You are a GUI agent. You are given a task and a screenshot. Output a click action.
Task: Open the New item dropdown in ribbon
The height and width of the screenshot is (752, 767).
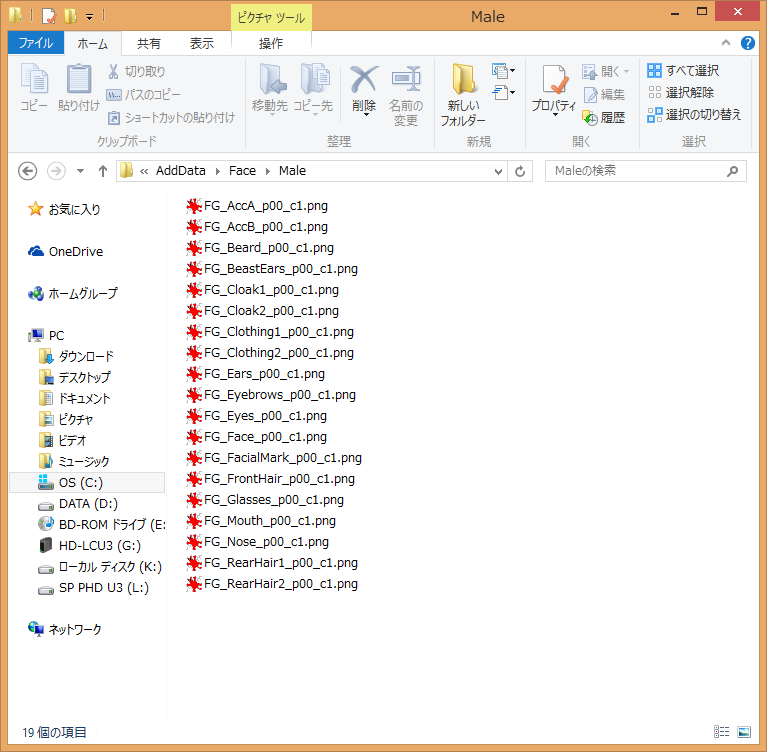tap(503, 71)
